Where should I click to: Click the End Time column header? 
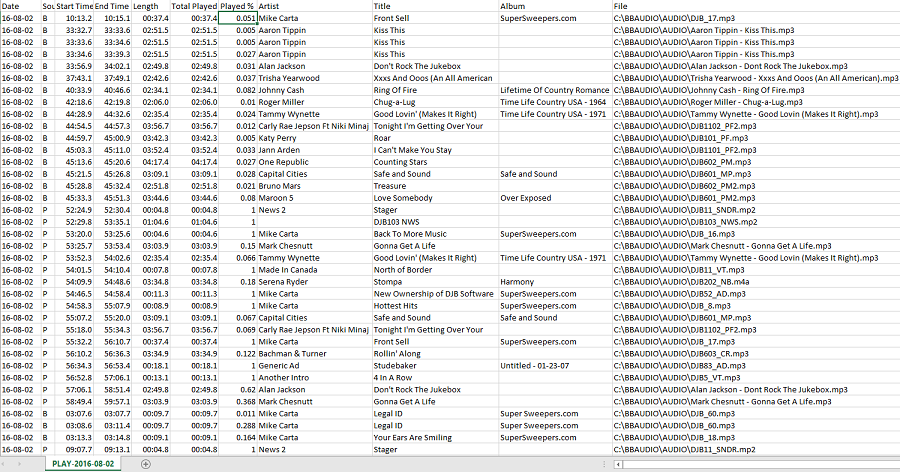point(112,6)
